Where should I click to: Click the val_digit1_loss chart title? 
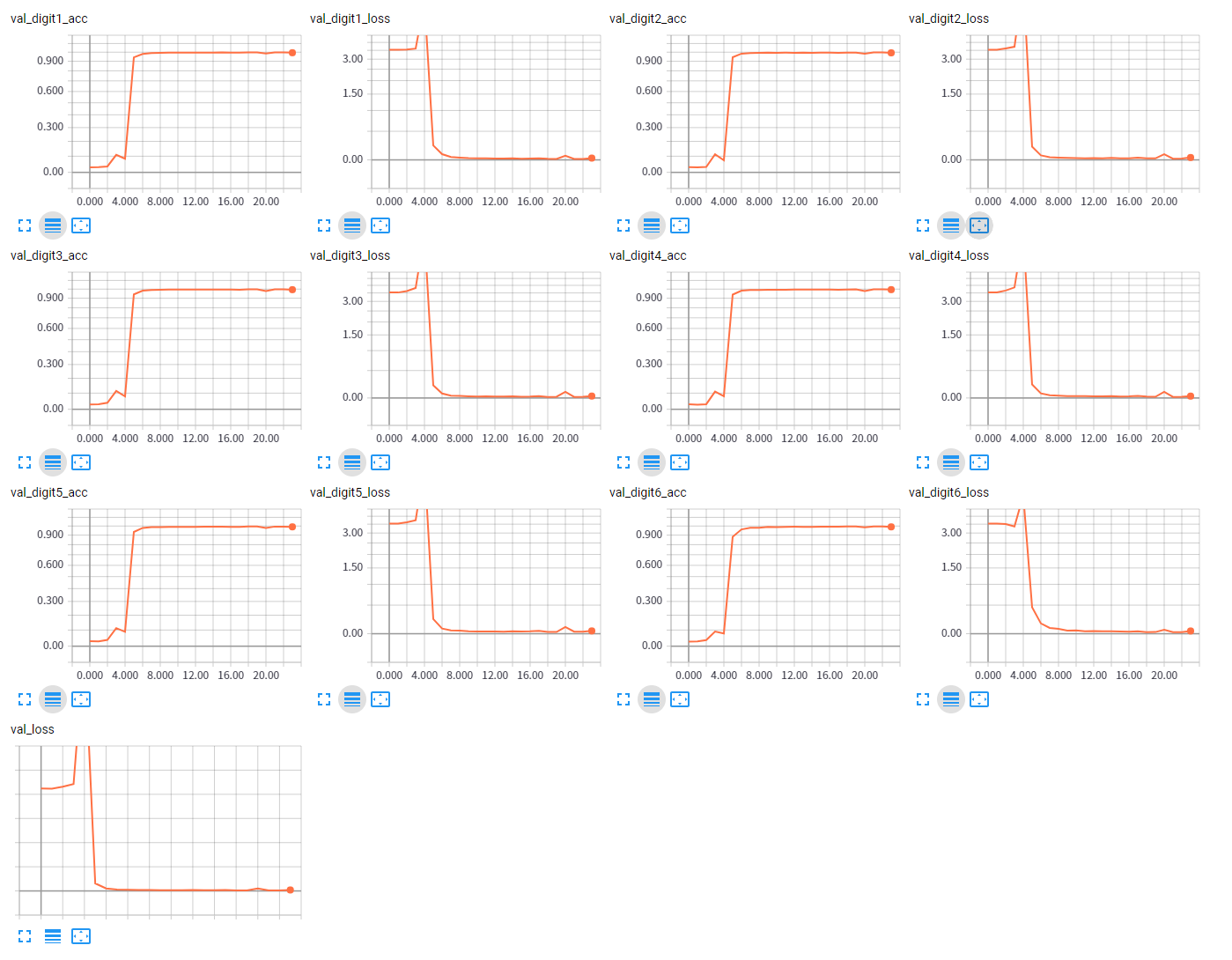pos(350,18)
